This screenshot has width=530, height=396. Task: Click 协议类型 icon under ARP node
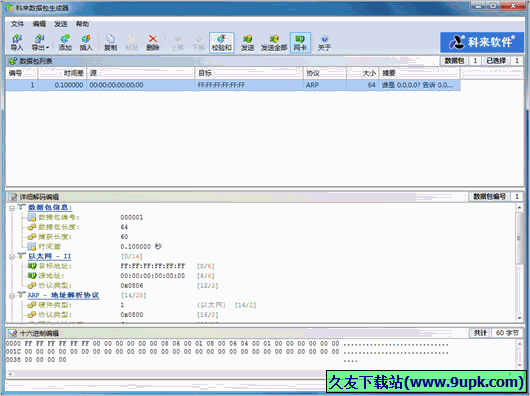[x=32, y=315]
